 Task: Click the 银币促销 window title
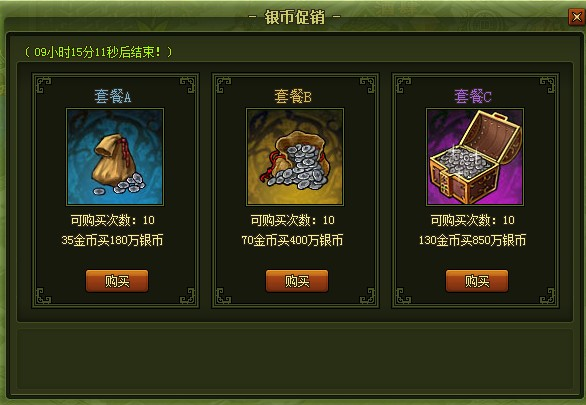coord(294,17)
